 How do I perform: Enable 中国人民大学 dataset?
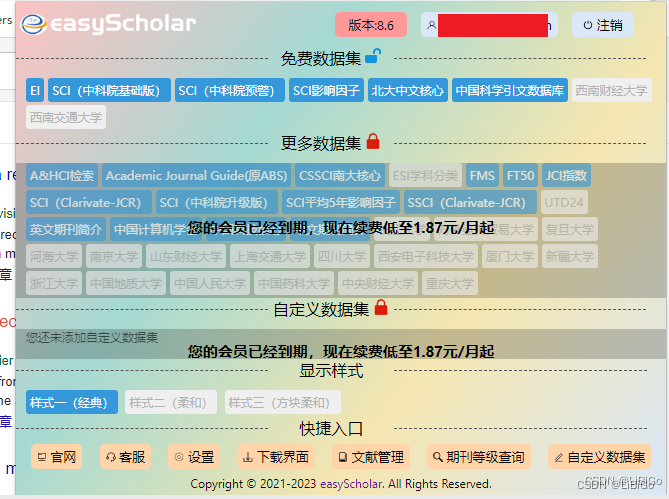point(210,283)
